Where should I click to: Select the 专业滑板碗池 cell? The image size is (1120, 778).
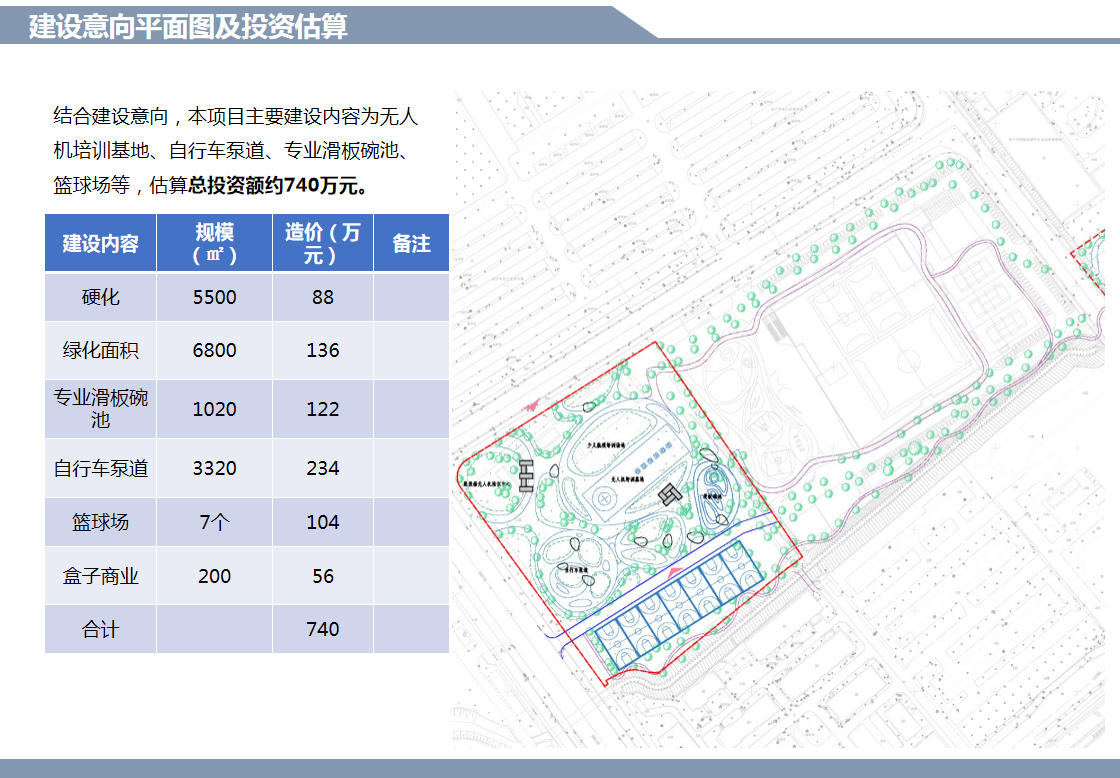[x=100, y=408]
